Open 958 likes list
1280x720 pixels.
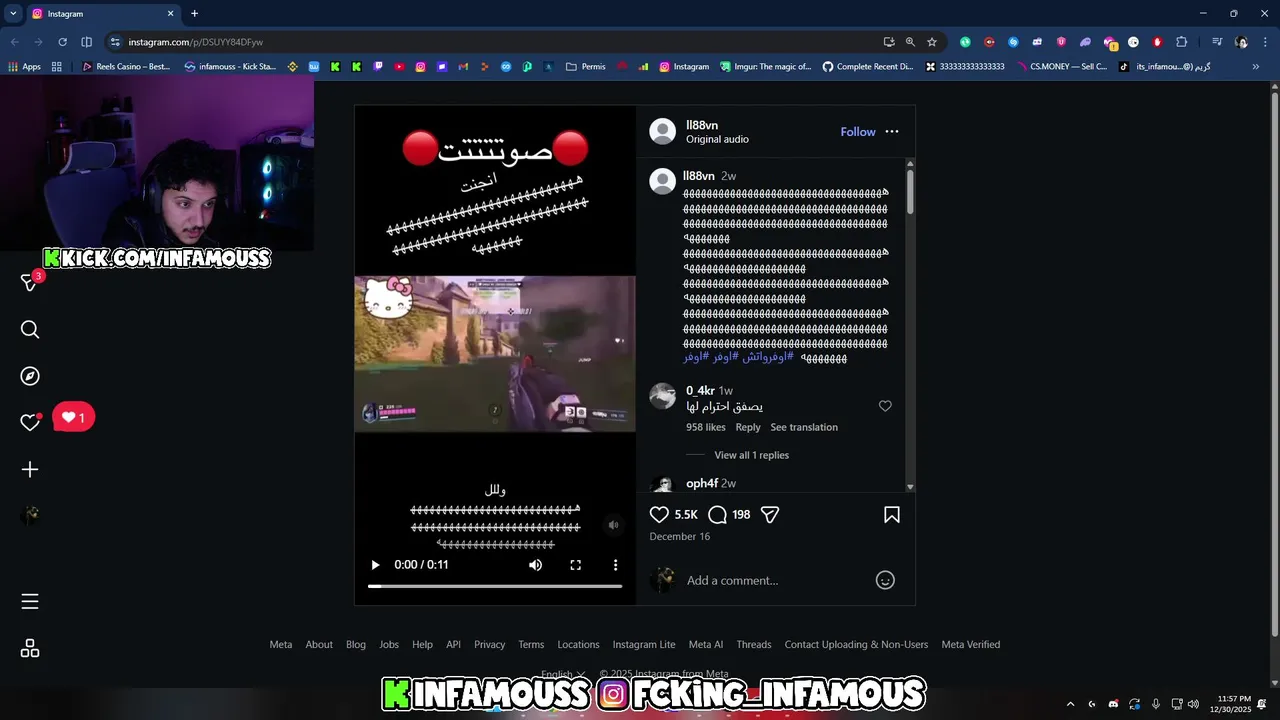[x=706, y=427]
